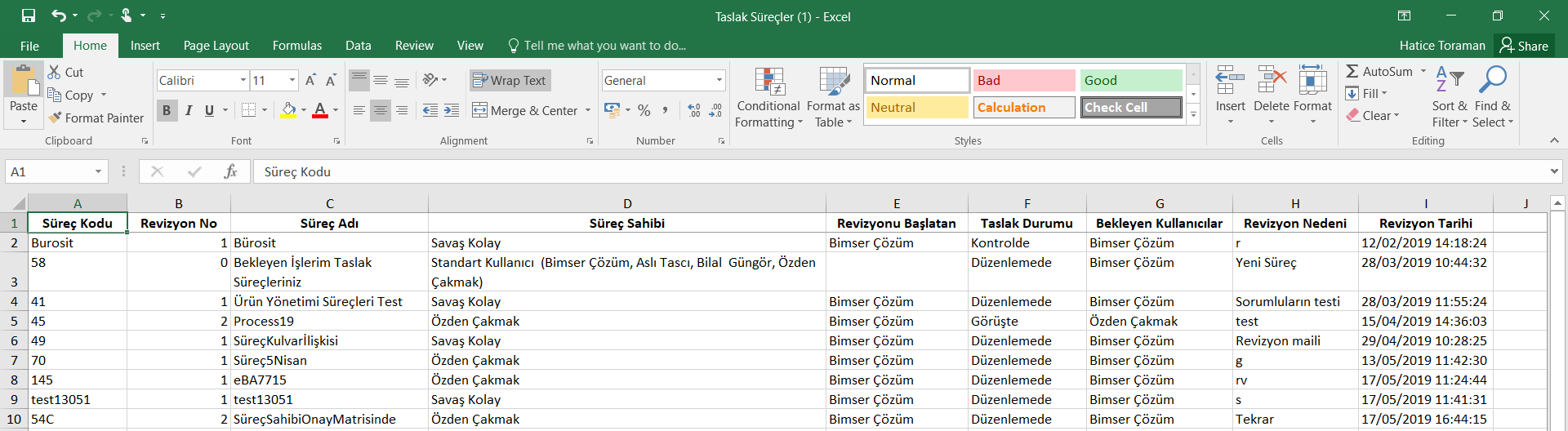1568x431 pixels.
Task: Toggle Italic formatting button
Action: point(189,110)
